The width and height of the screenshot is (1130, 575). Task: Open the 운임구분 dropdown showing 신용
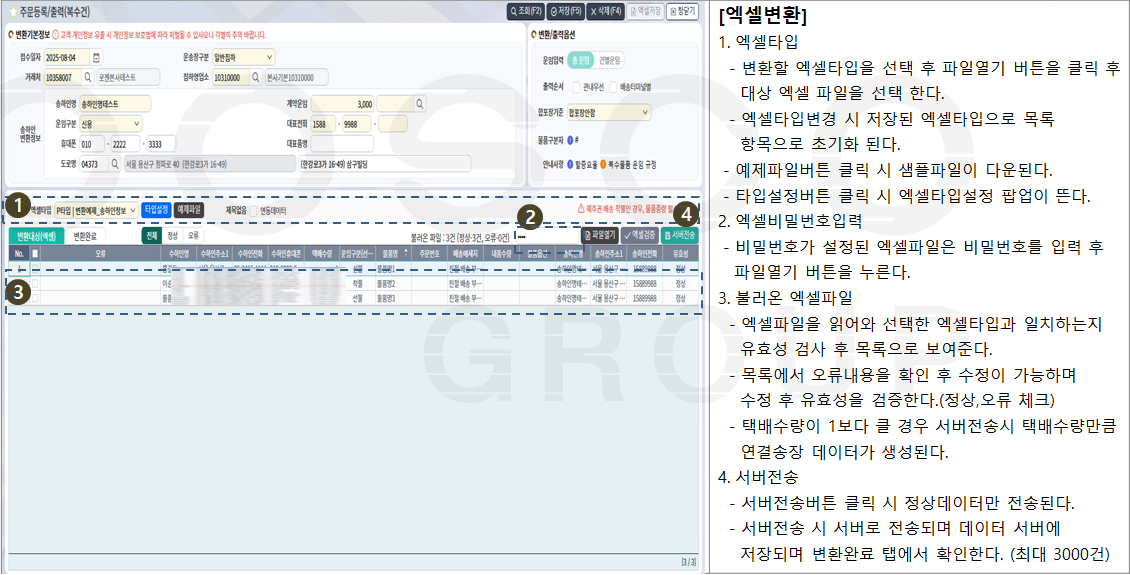click(x=110, y=124)
